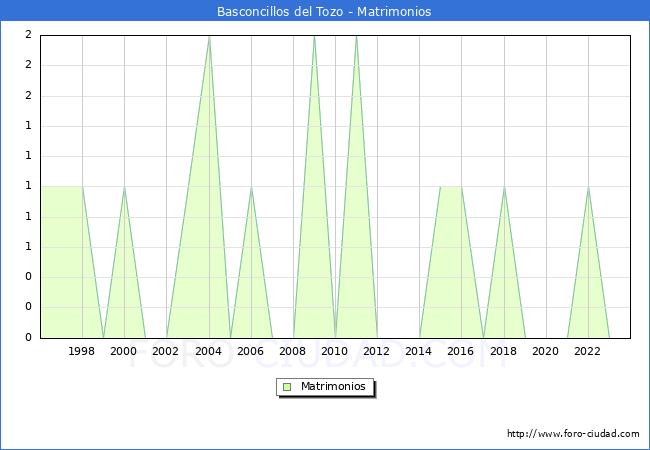650x450 pixels.
Task: Click the 2006 label on the x-axis
Action: [x=251, y=351]
